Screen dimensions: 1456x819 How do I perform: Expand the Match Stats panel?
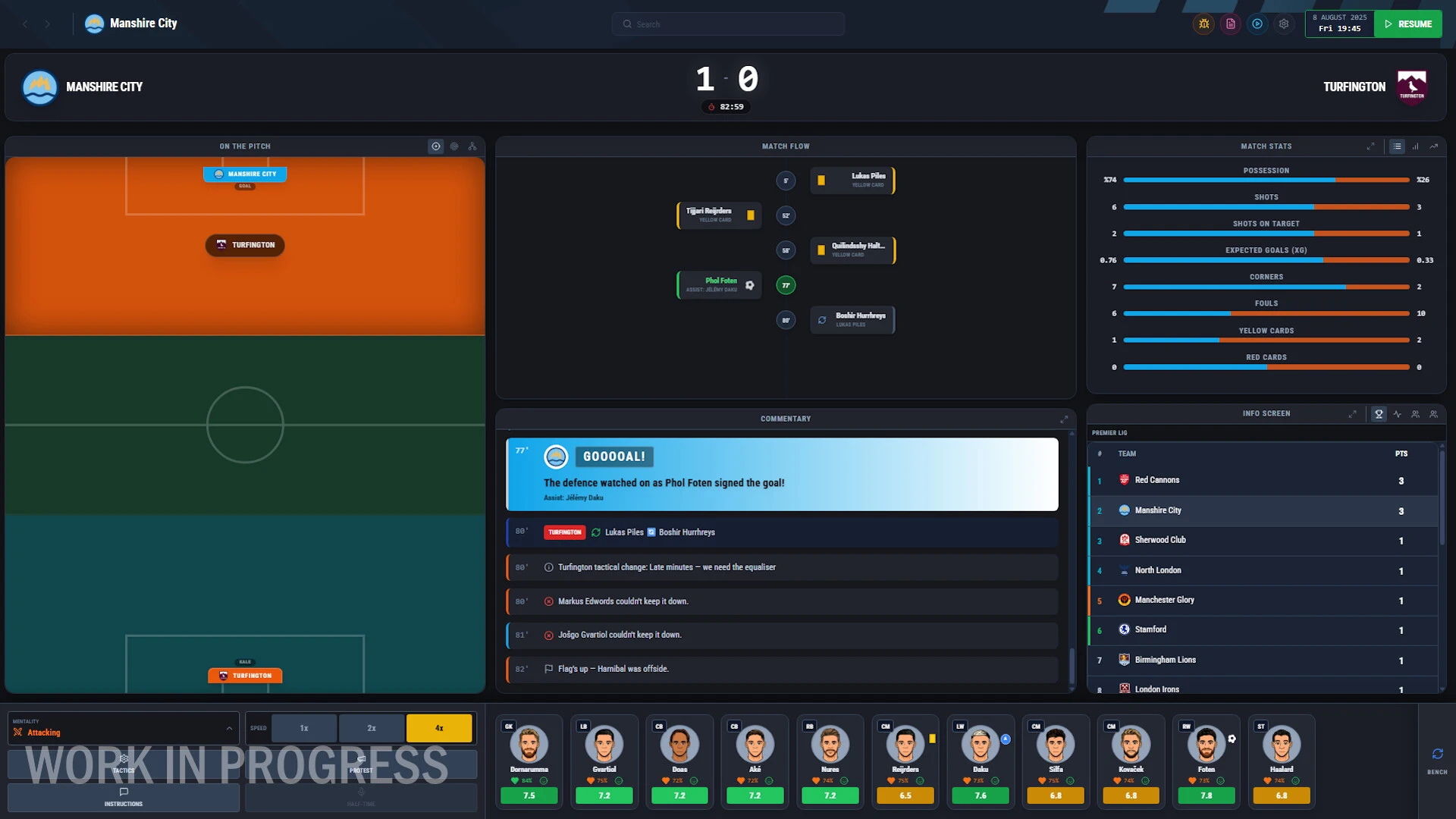click(x=1370, y=146)
